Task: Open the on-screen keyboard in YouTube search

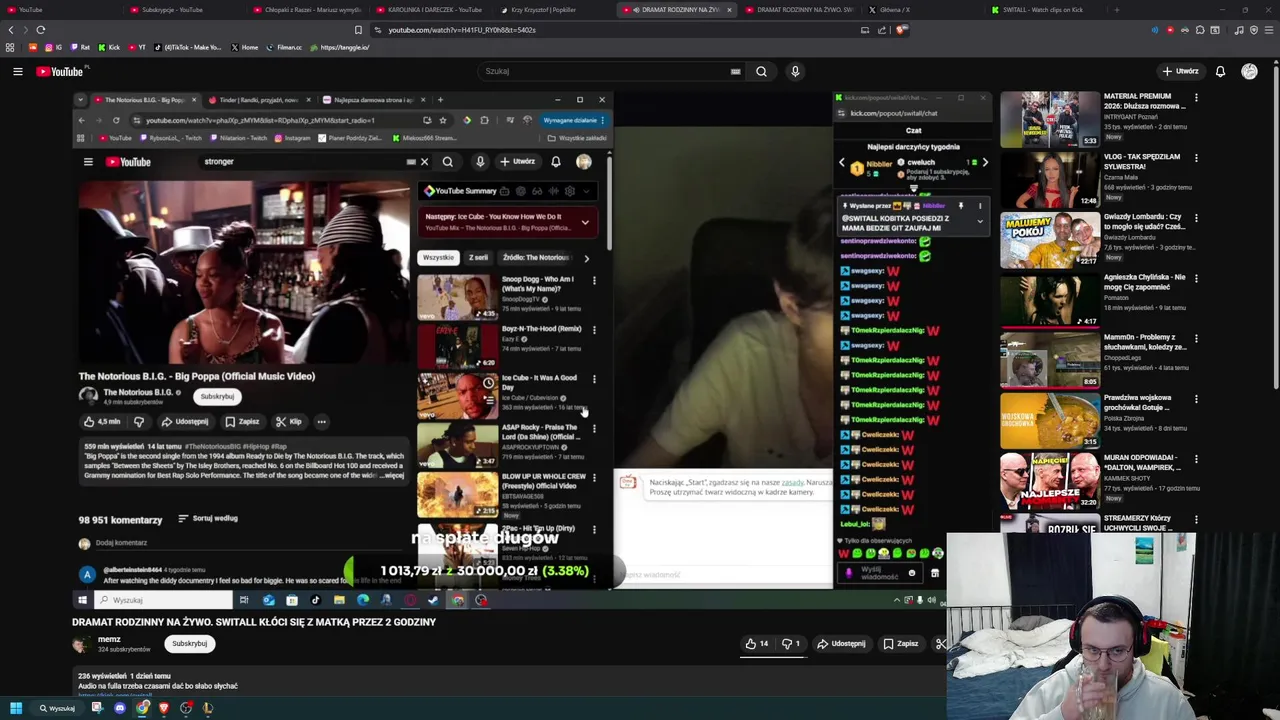Action: (x=735, y=71)
